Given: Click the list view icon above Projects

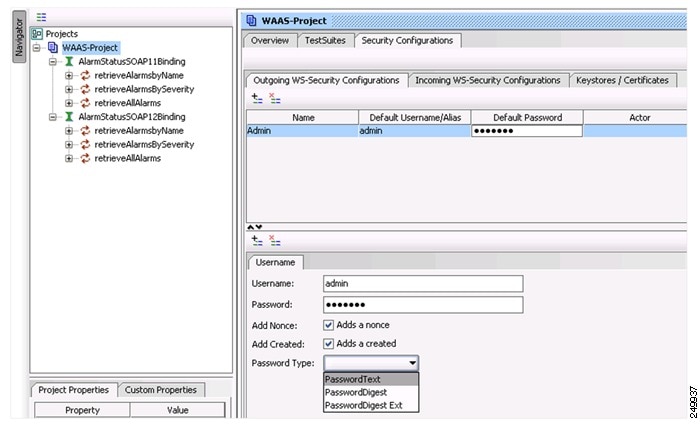Looking at the screenshot, I should point(41,17).
